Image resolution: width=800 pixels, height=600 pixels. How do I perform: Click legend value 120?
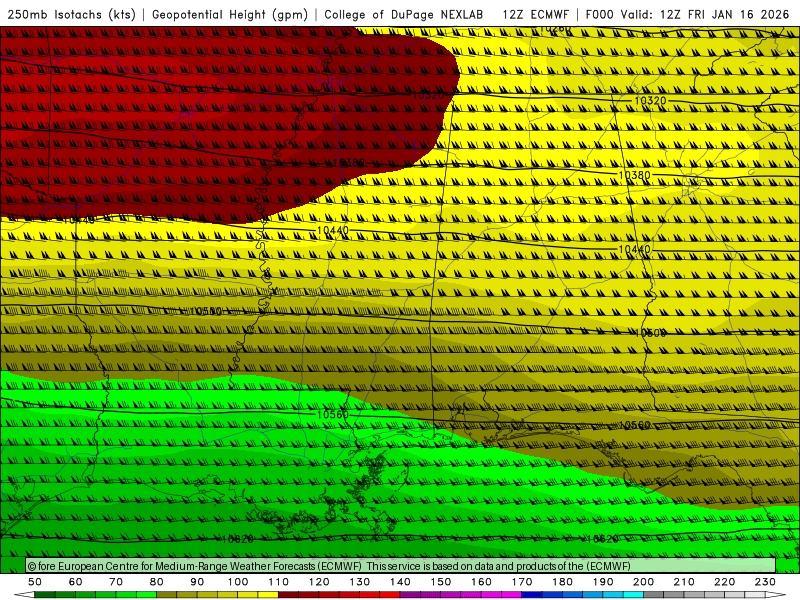[x=319, y=582]
